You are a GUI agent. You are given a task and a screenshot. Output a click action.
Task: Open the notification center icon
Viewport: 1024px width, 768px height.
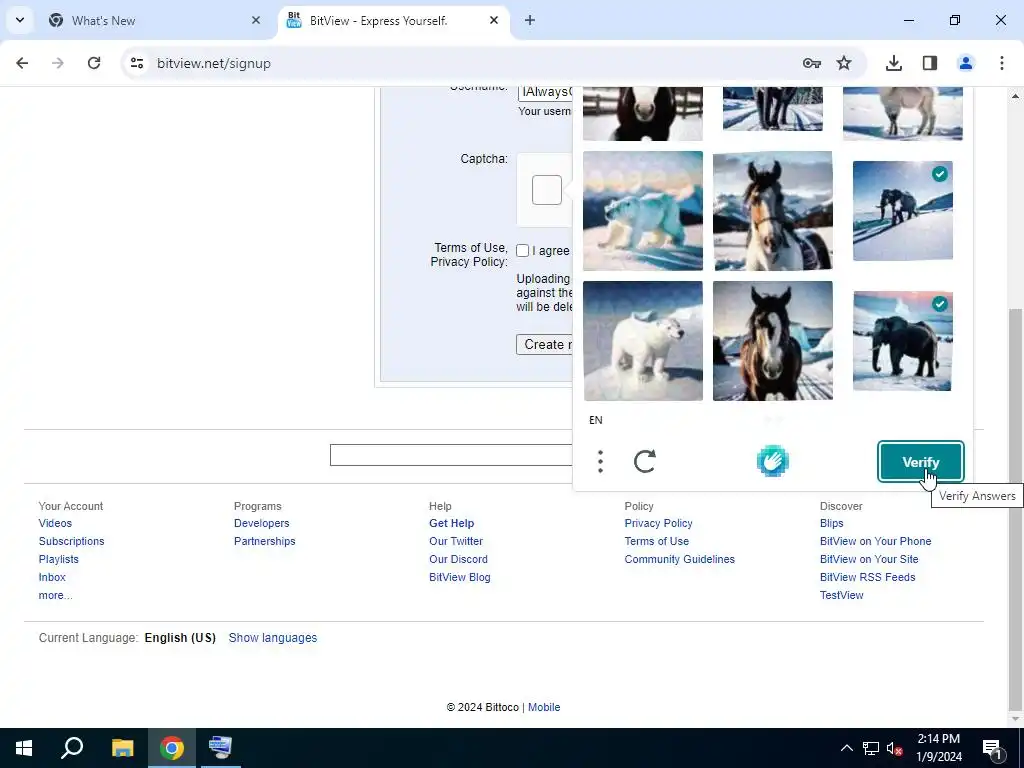pos(993,748)
